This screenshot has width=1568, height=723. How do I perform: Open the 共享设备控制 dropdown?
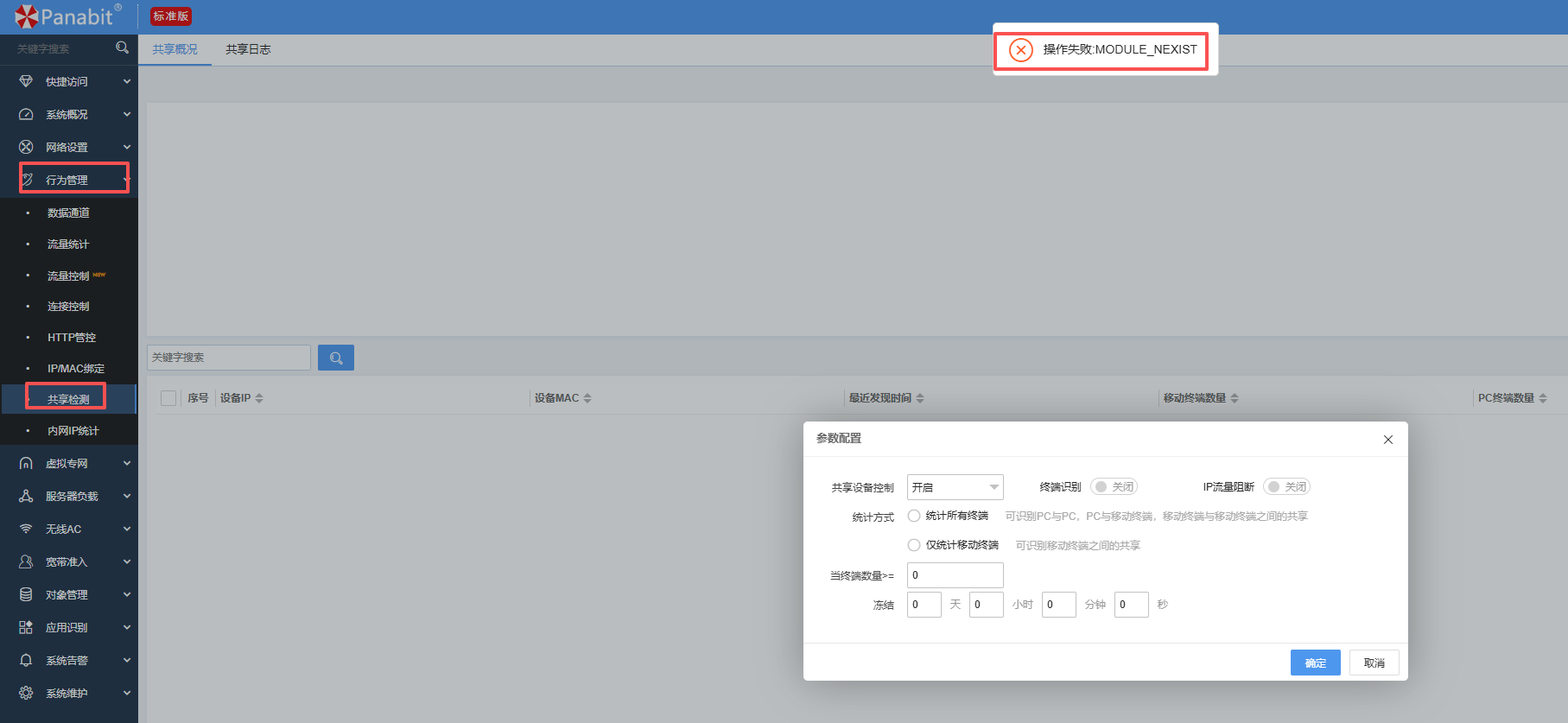[x=955, y=487]
